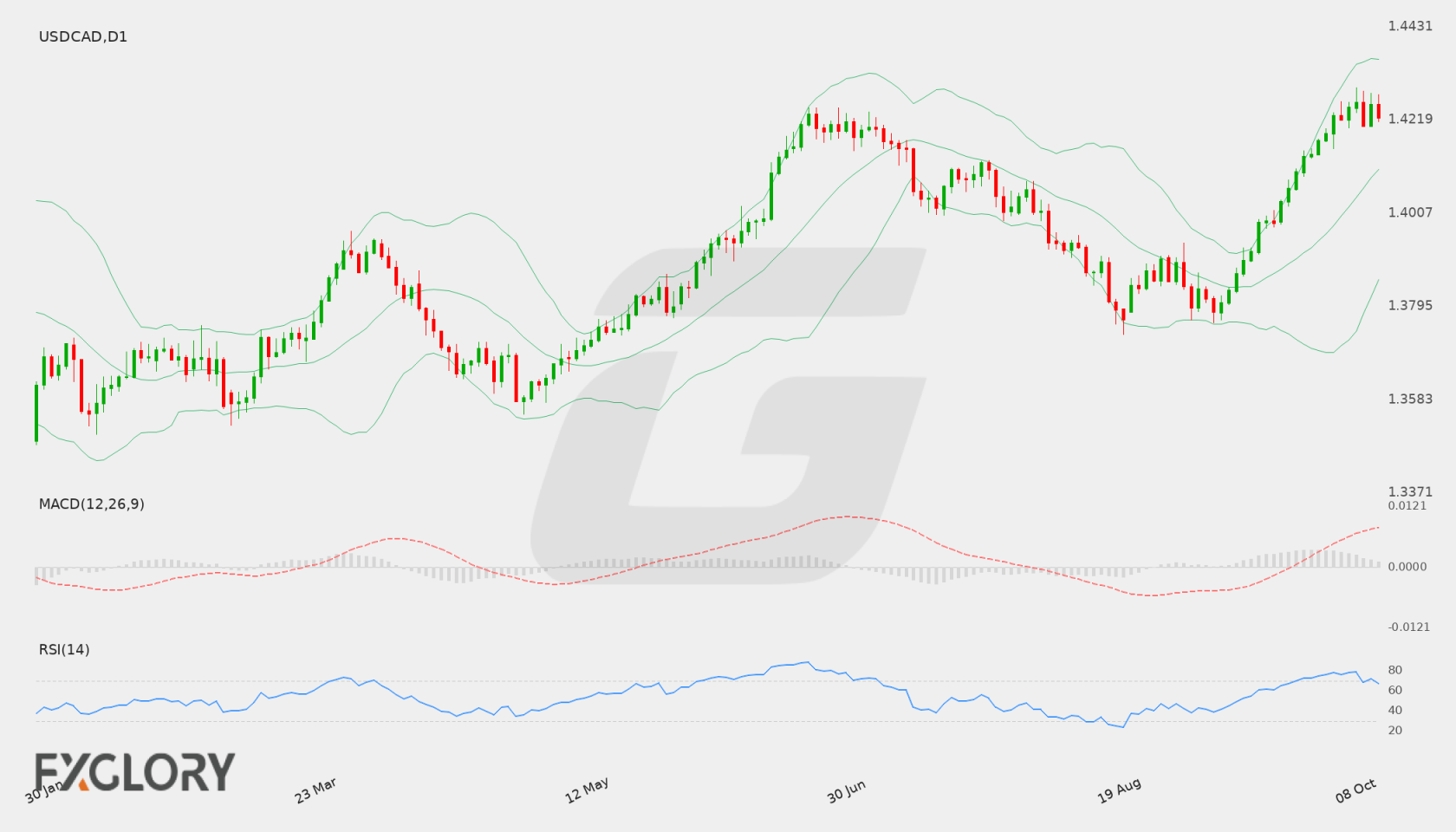Select the 1.3371 price axis value
The height and width of the screenshot is (832, 1456).
click(x=1410, y=491)
